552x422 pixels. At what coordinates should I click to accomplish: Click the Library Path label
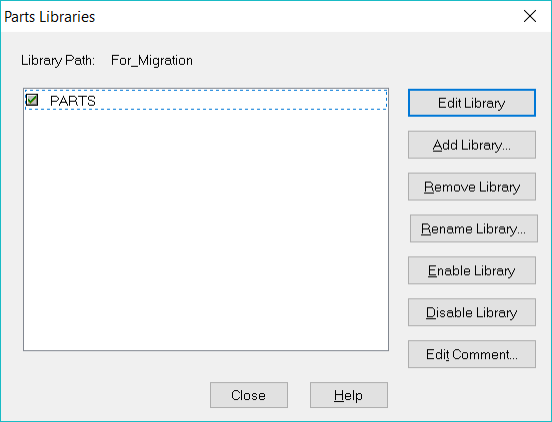pyautogui.click(x=58, y=61)
